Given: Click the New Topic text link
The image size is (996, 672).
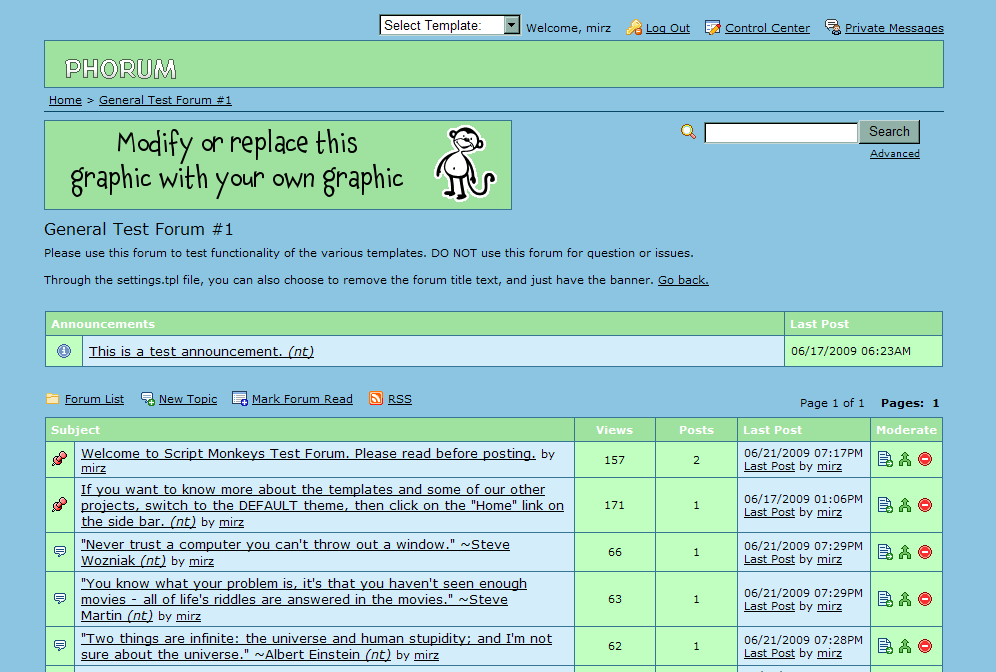Looking at the screenshot, I should tap(188, 400).
